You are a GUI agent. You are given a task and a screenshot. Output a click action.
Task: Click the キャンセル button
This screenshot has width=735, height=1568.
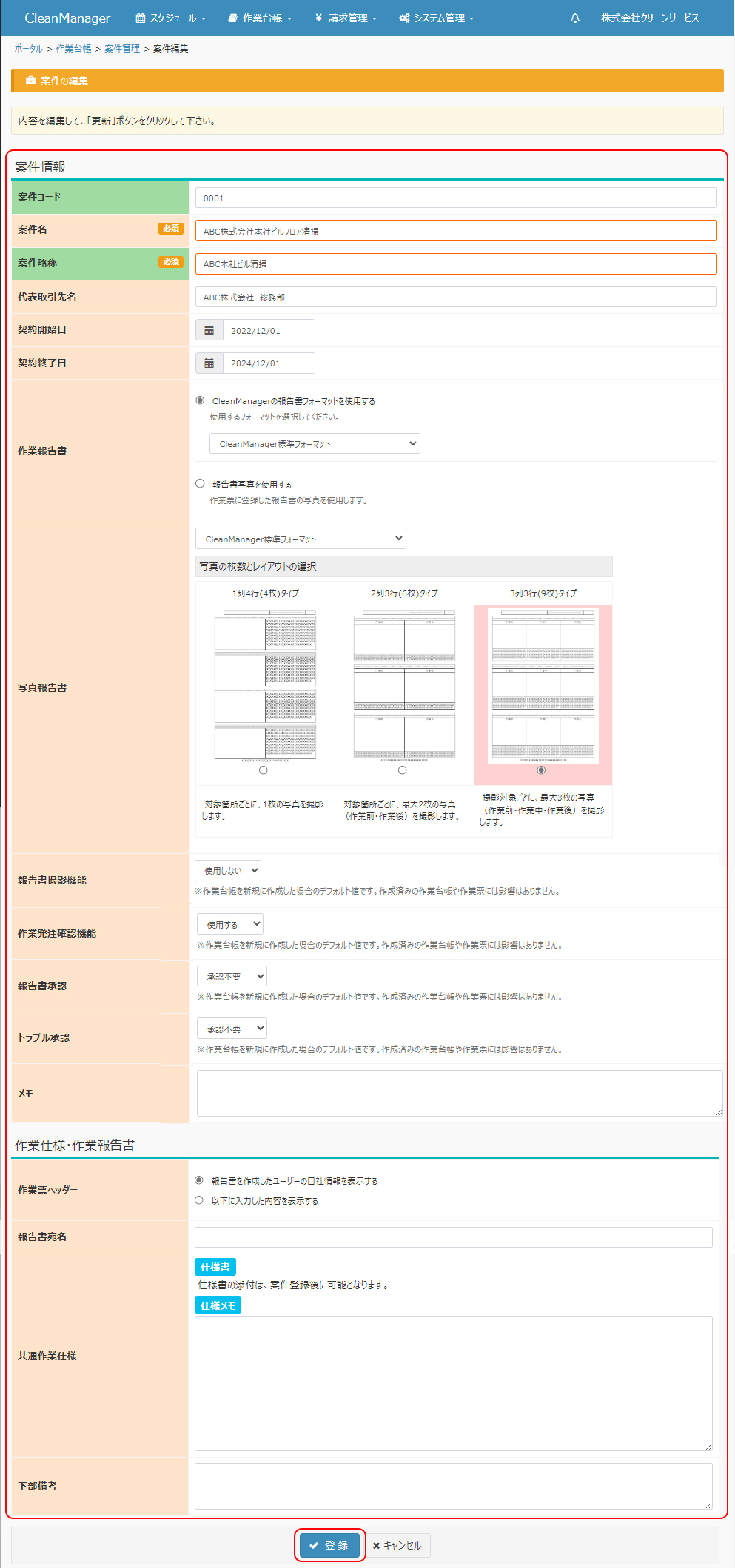pos(397,1545)
